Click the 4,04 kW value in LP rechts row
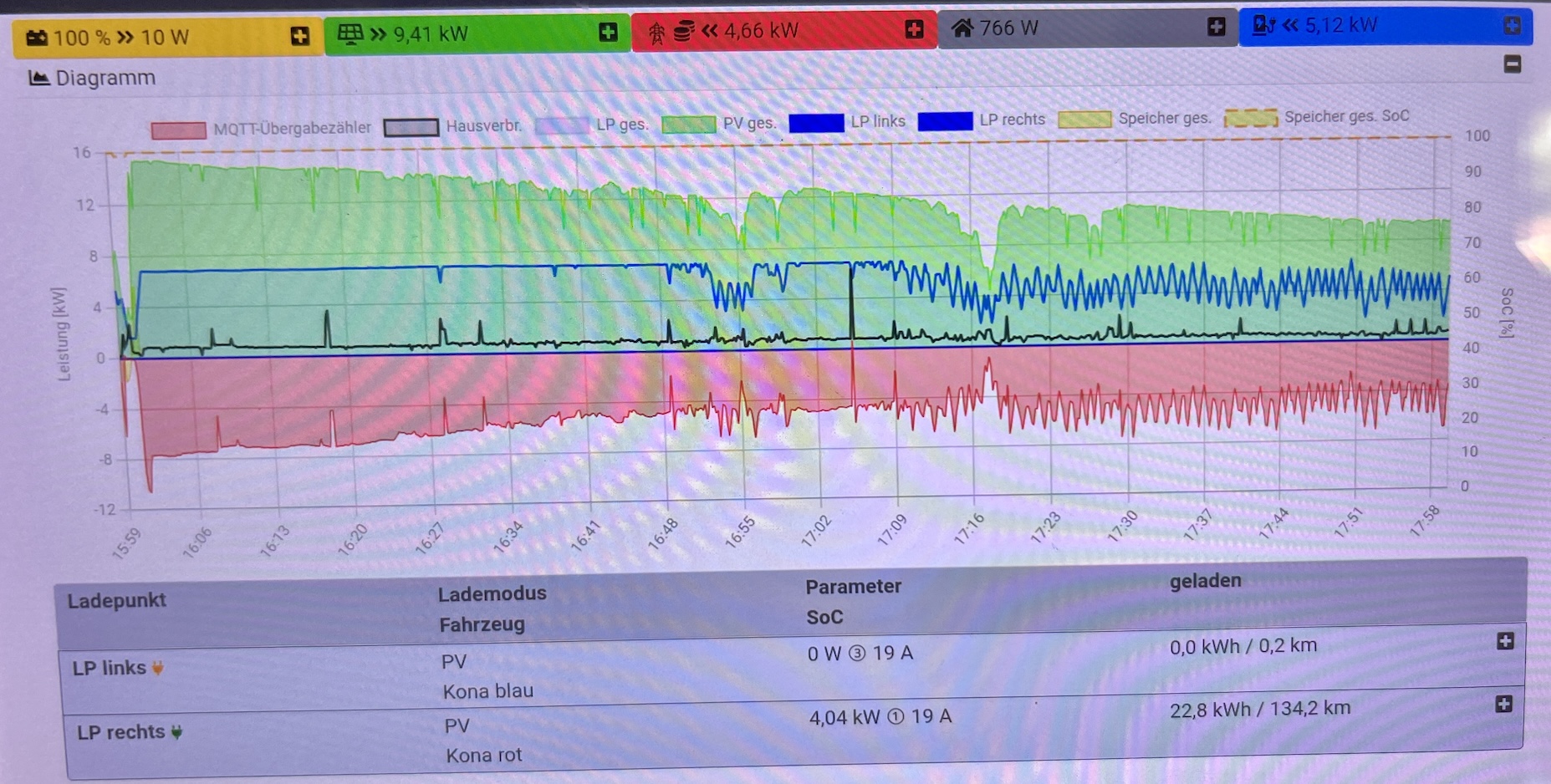1551x784 pixels. point(844,718)
